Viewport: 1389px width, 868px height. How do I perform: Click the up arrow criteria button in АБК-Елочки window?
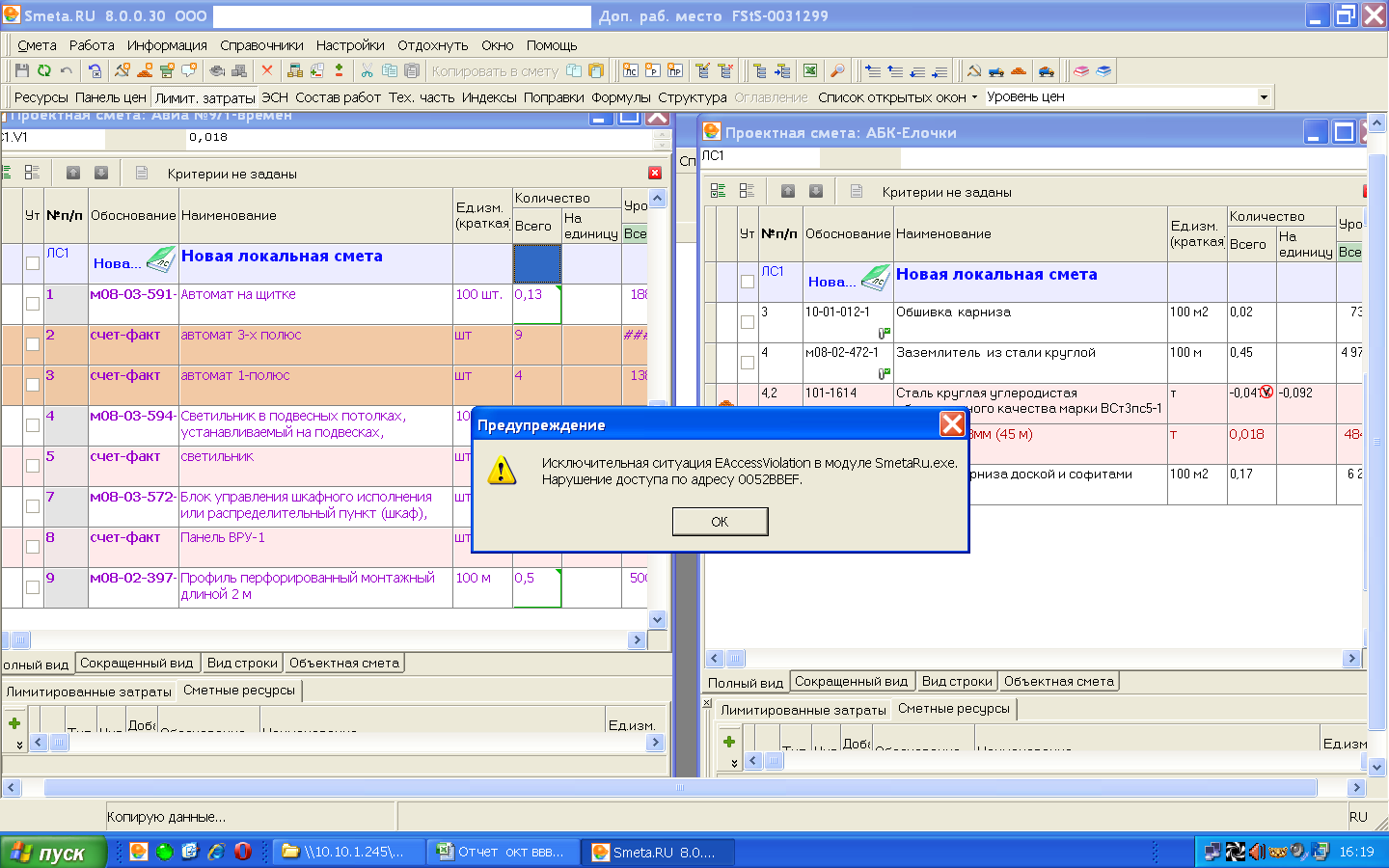pos(788,191)
